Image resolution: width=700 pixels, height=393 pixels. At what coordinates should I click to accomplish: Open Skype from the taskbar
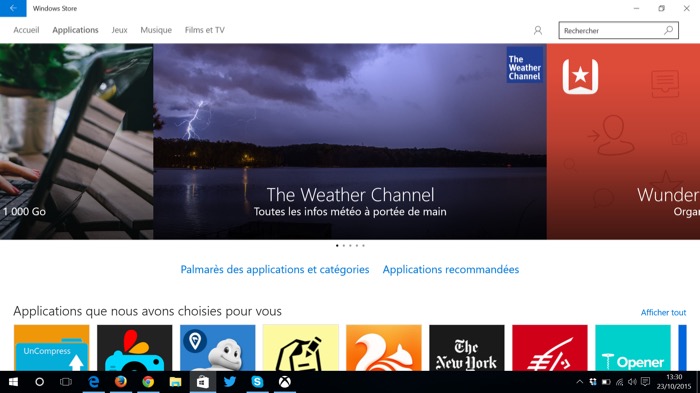[257, 382]
